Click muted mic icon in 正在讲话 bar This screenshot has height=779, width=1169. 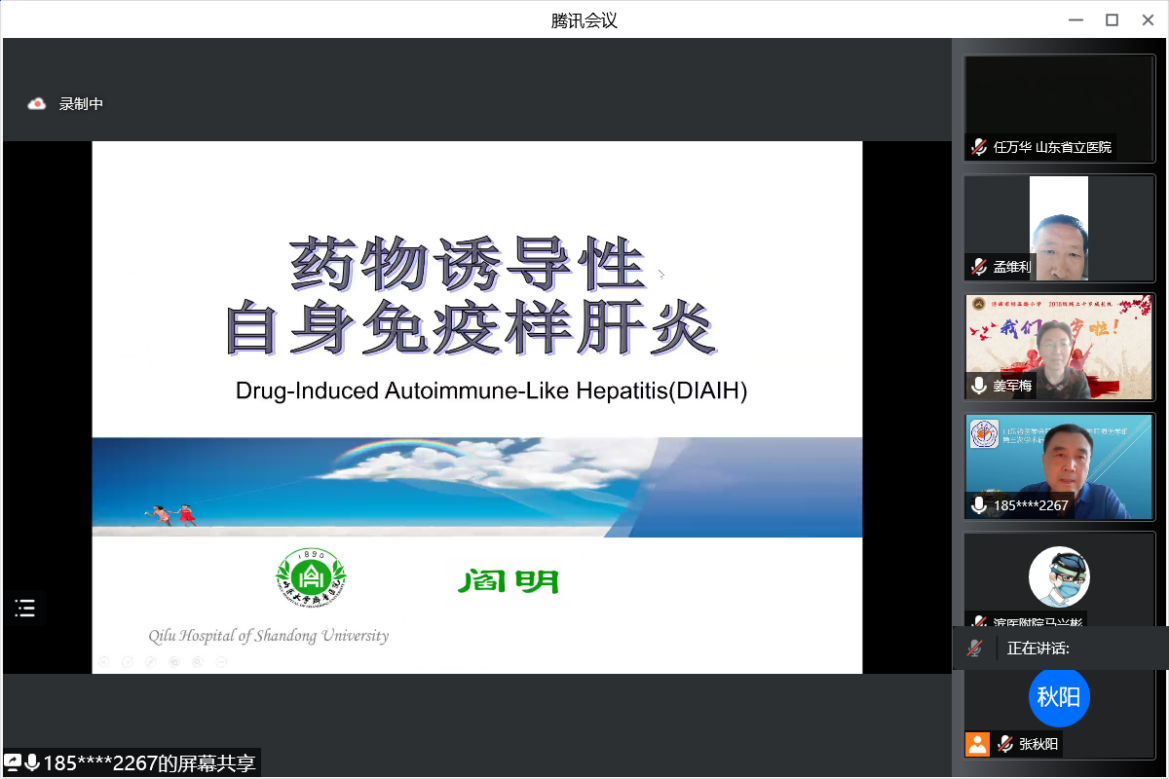(x=974, y=648)
